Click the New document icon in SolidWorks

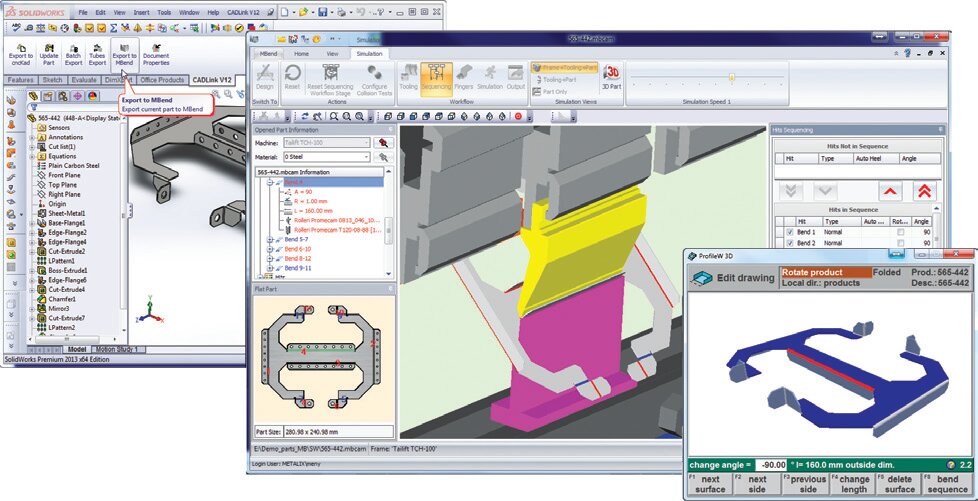(284, 11)
